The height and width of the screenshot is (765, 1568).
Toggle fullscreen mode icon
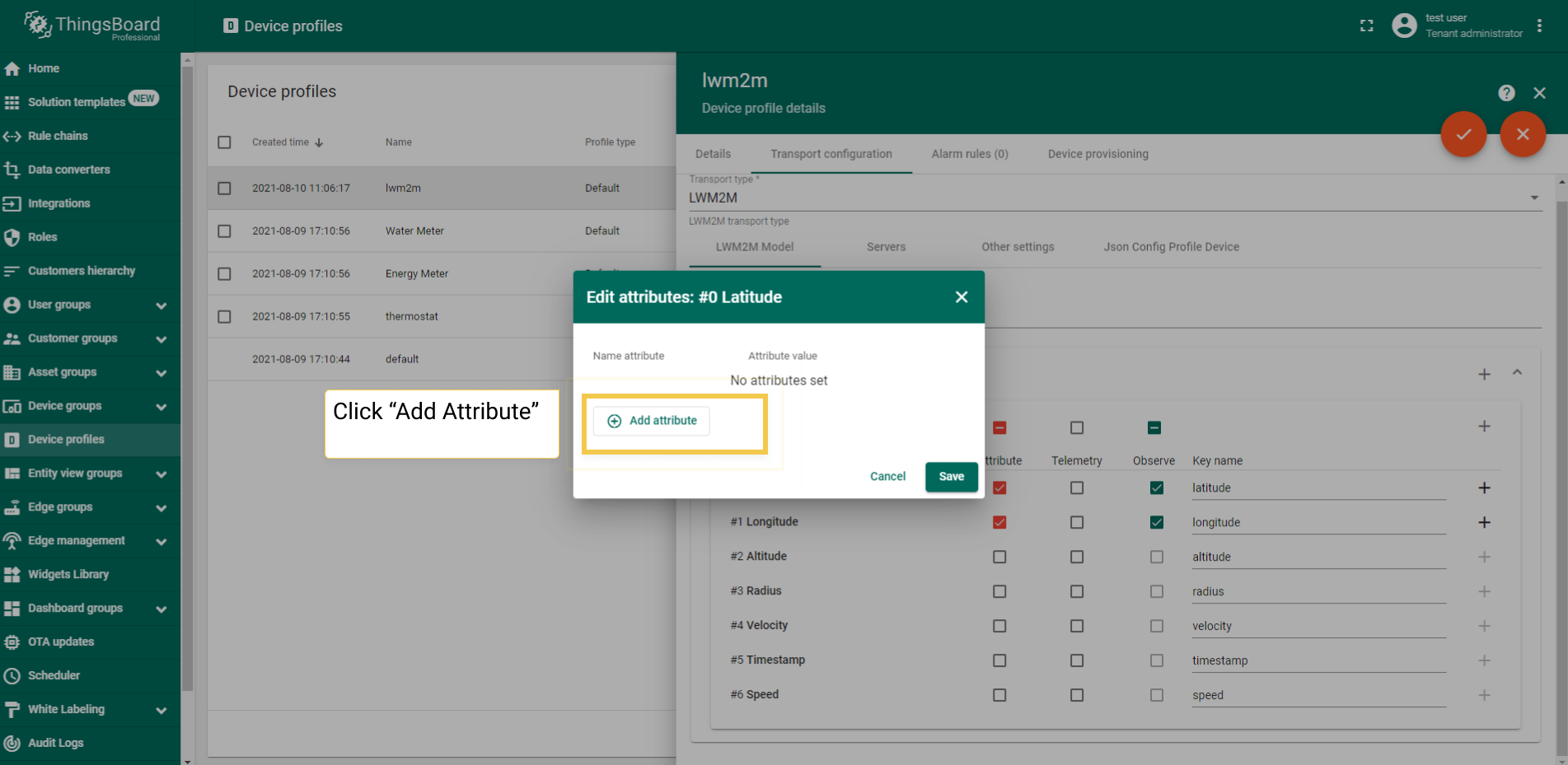(1367, 26)
